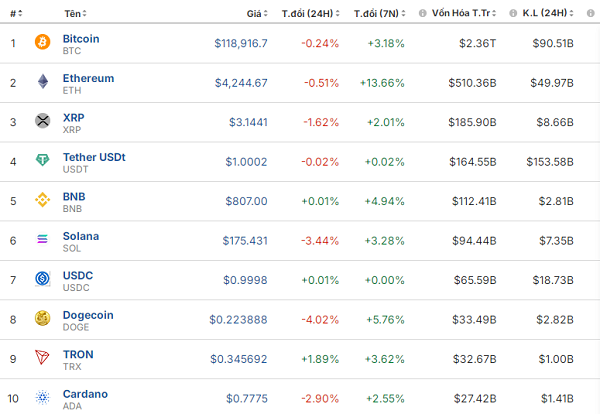
Task: Click the info icon after K.L (24H) column
Action: pos(590,13)
